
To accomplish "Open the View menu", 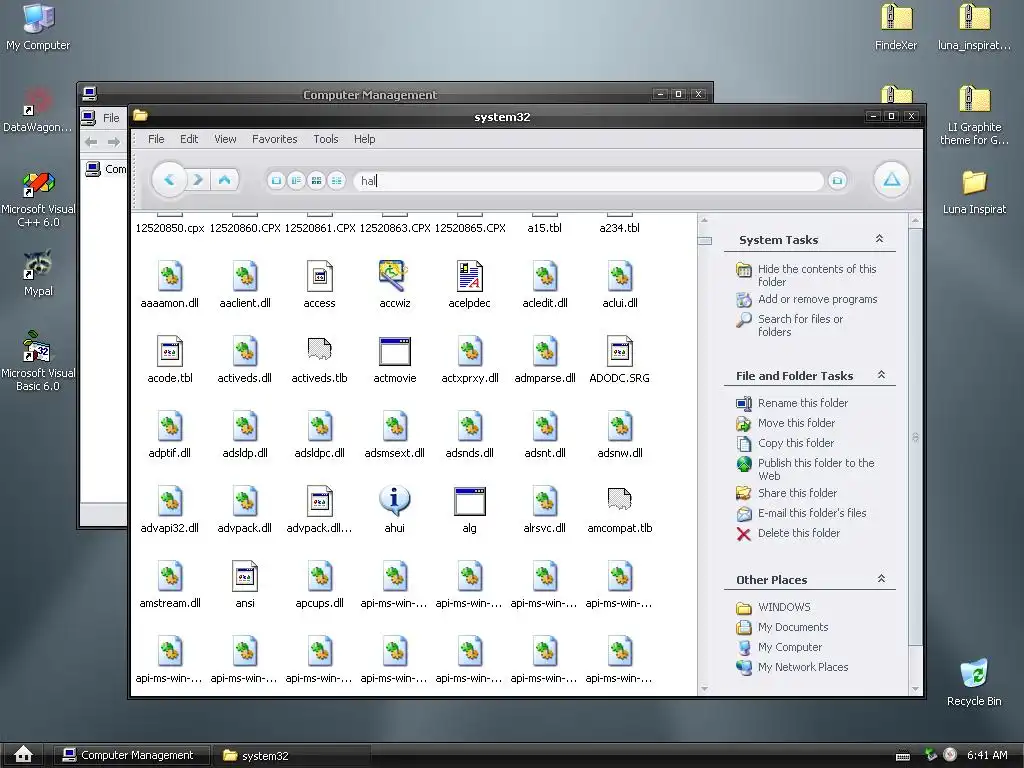I will tap(225, 139).
